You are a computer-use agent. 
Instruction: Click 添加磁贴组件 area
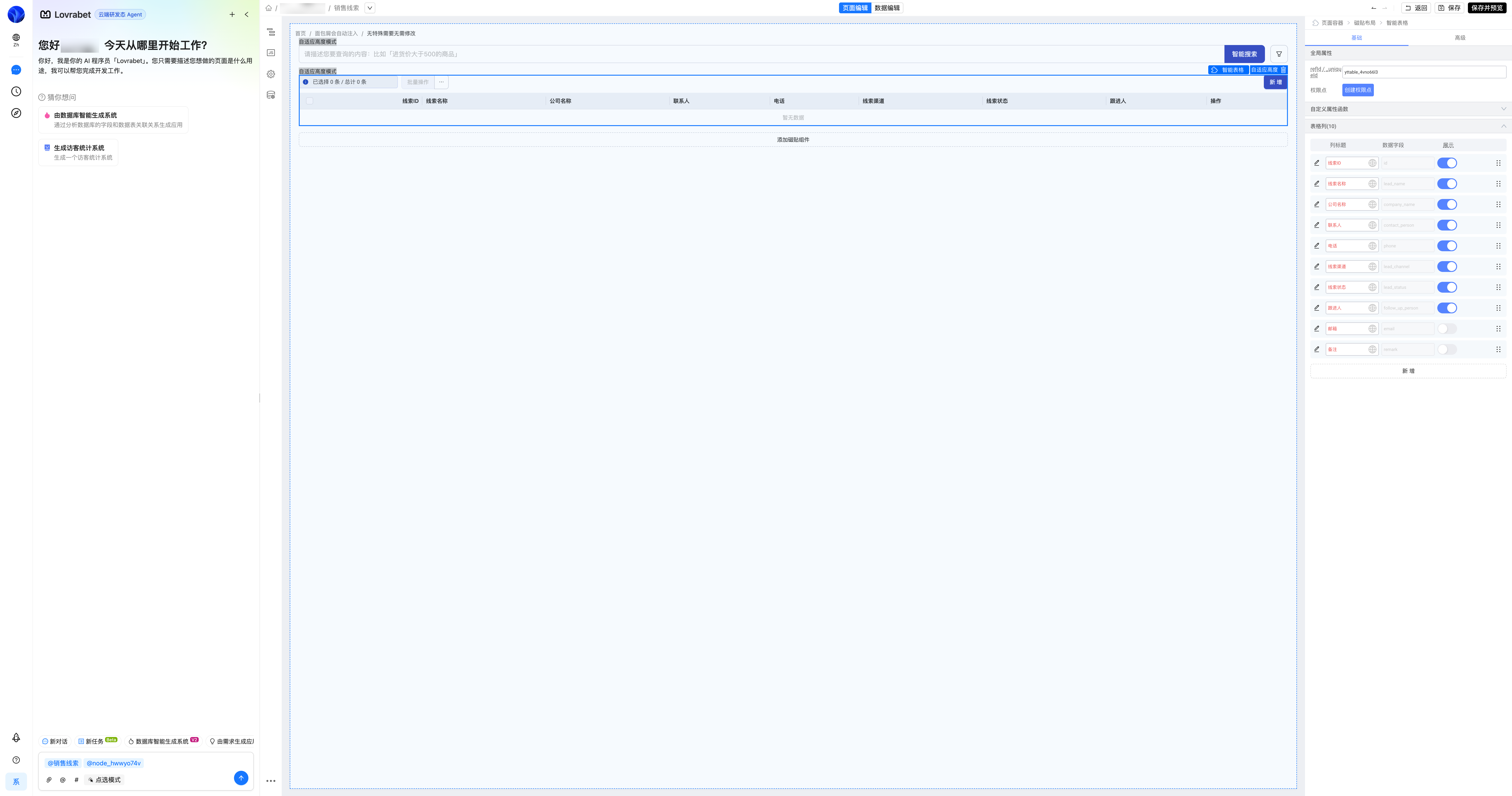[793, 140]
